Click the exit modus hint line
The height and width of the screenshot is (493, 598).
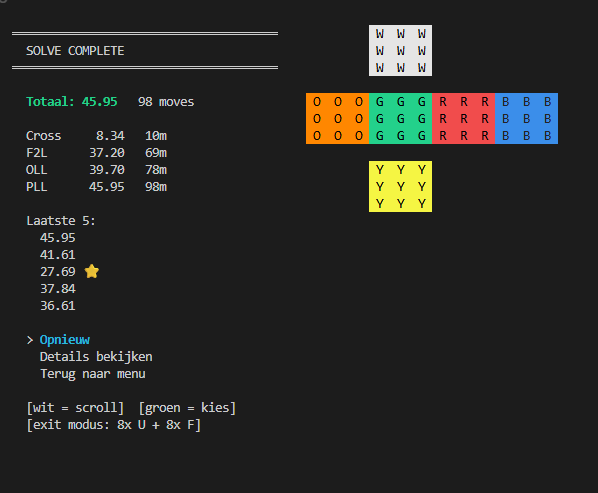coord(114,425)
